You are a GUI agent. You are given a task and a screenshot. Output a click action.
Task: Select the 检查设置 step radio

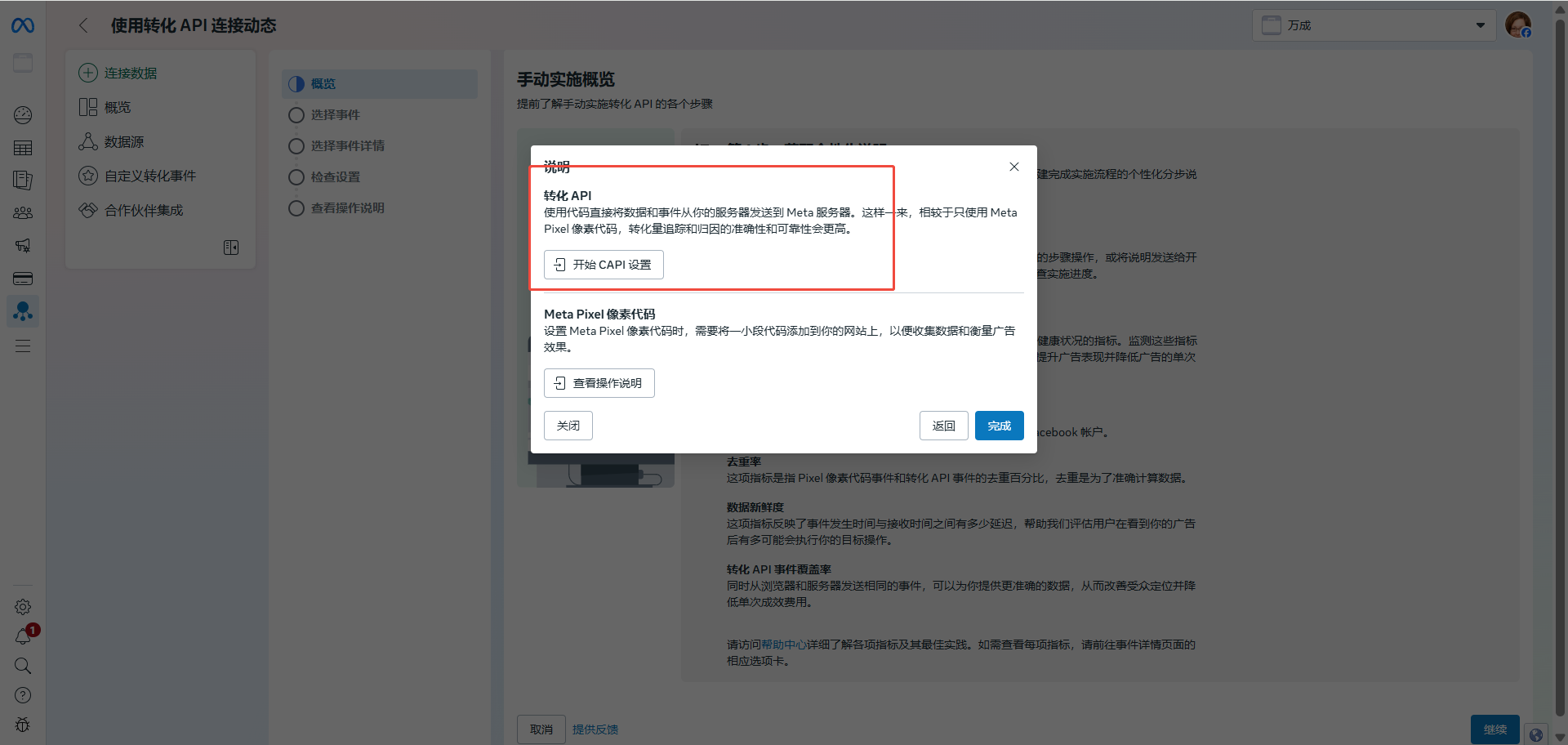[296, 177]
